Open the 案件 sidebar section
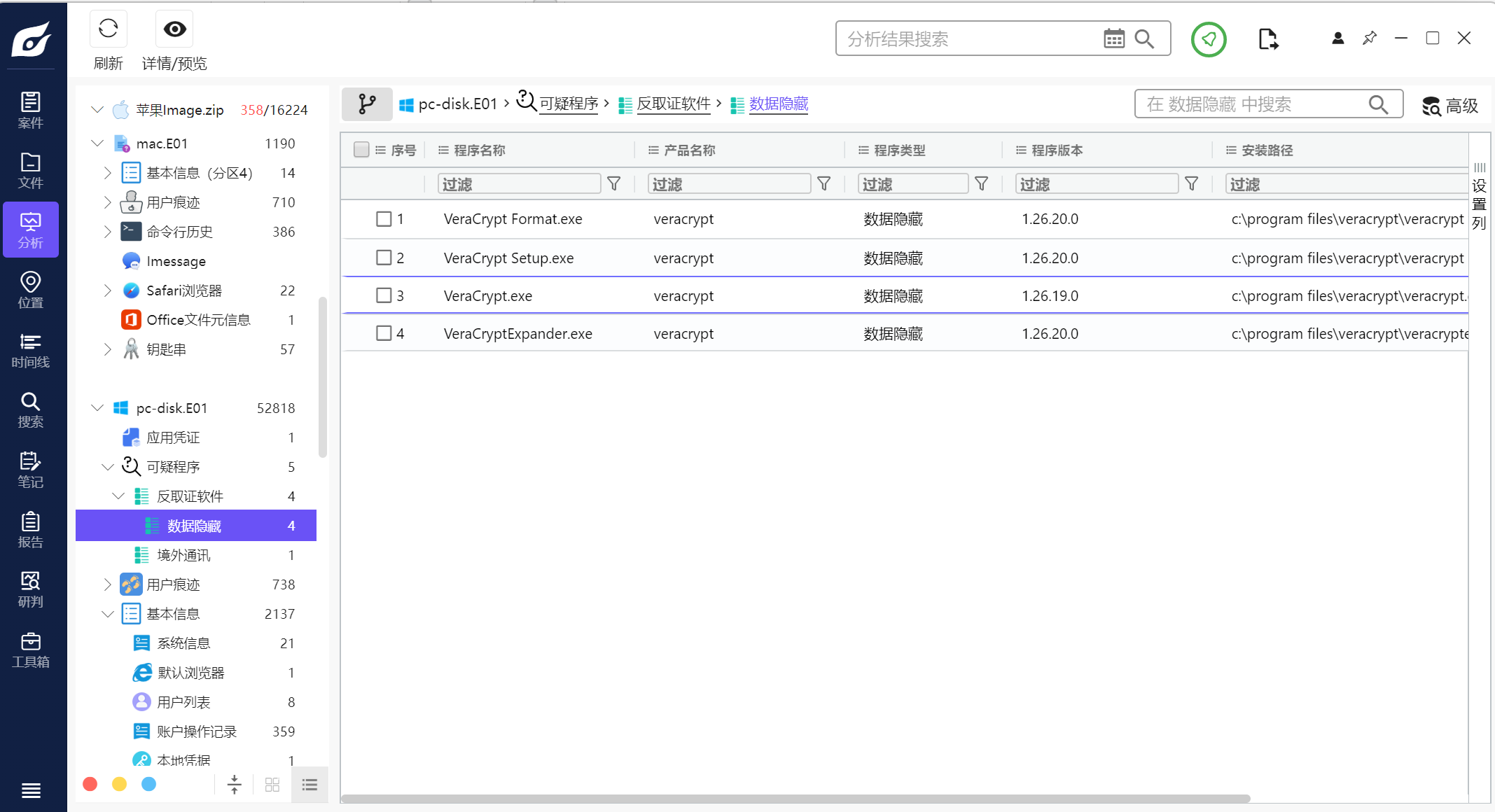 coord(31,110)
